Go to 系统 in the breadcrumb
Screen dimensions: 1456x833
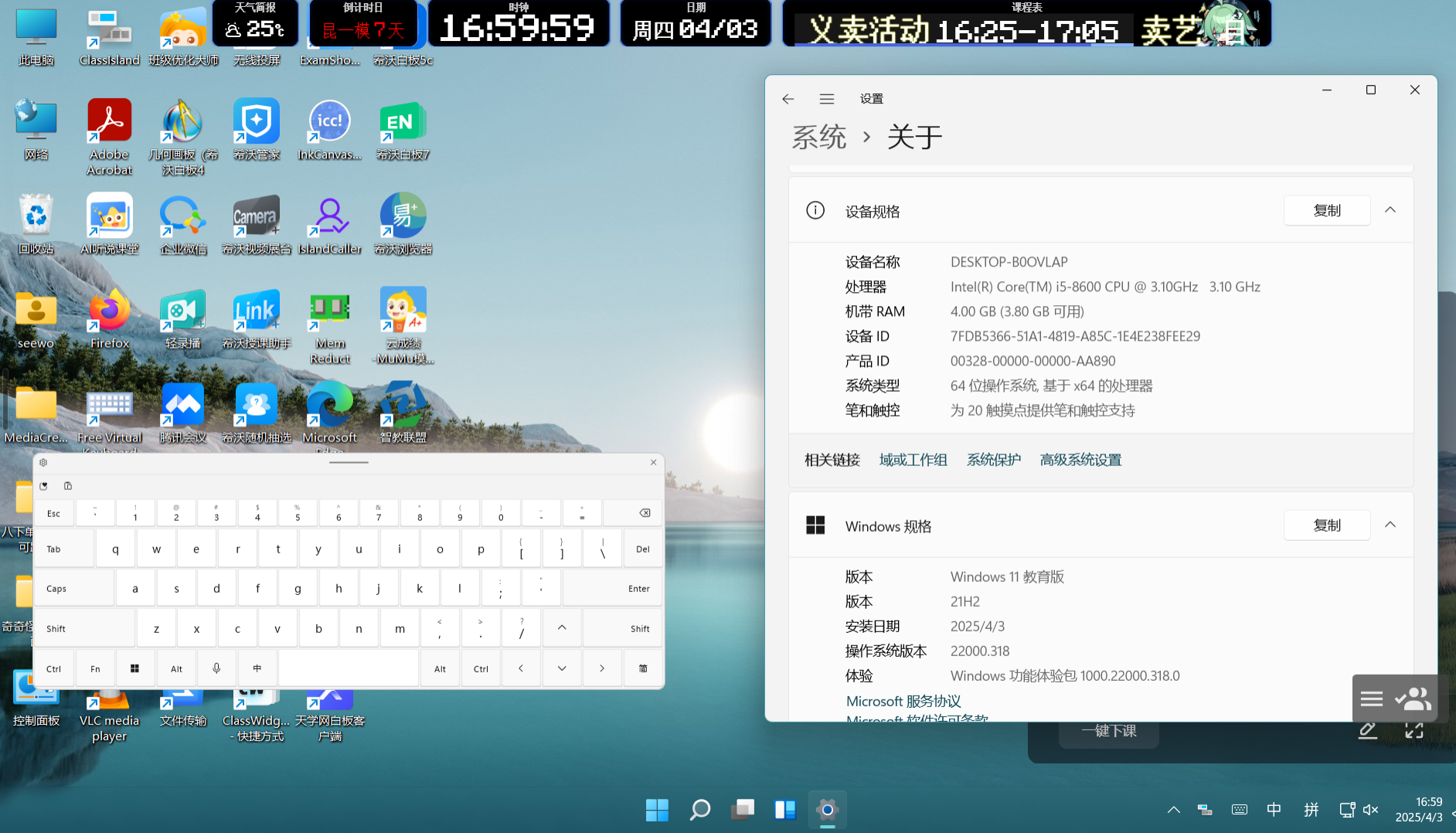pos(818,138)
